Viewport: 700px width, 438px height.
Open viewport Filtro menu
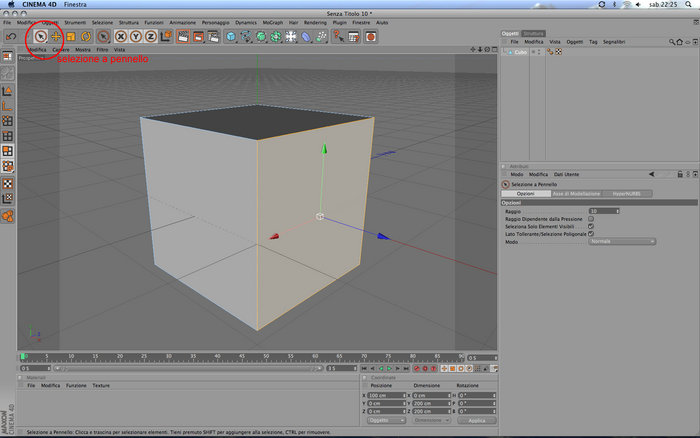[102, 50]
